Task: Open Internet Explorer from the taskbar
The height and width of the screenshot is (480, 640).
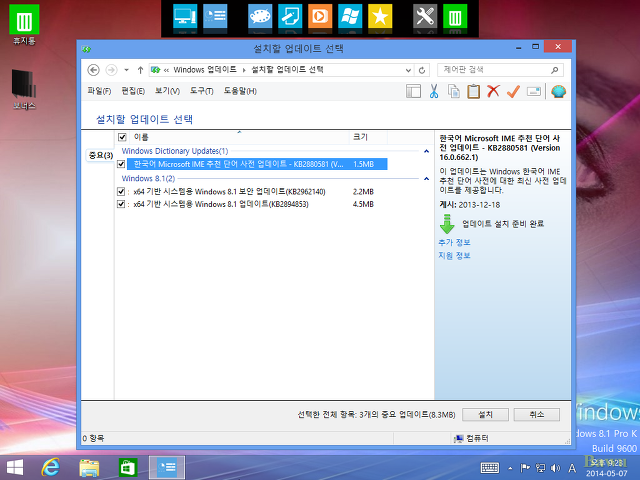Action: [51, 468]
